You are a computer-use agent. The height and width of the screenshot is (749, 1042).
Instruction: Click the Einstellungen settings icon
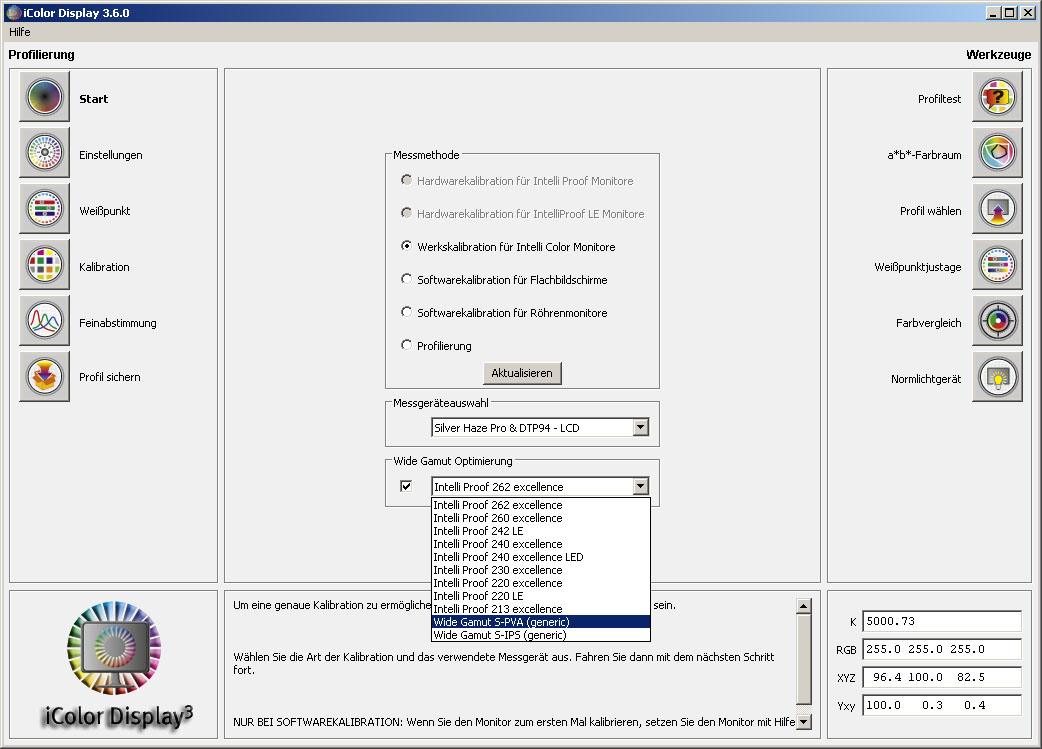45,153
